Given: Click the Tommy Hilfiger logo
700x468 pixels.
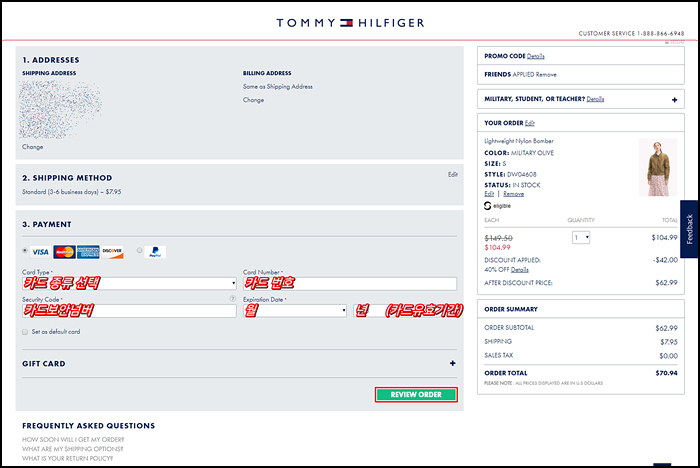Looking at the screenshot, I should pos(350,23).
